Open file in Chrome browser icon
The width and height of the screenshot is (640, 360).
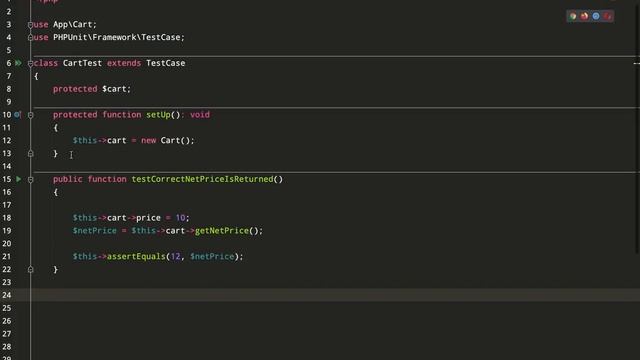(x=573, y=16)
